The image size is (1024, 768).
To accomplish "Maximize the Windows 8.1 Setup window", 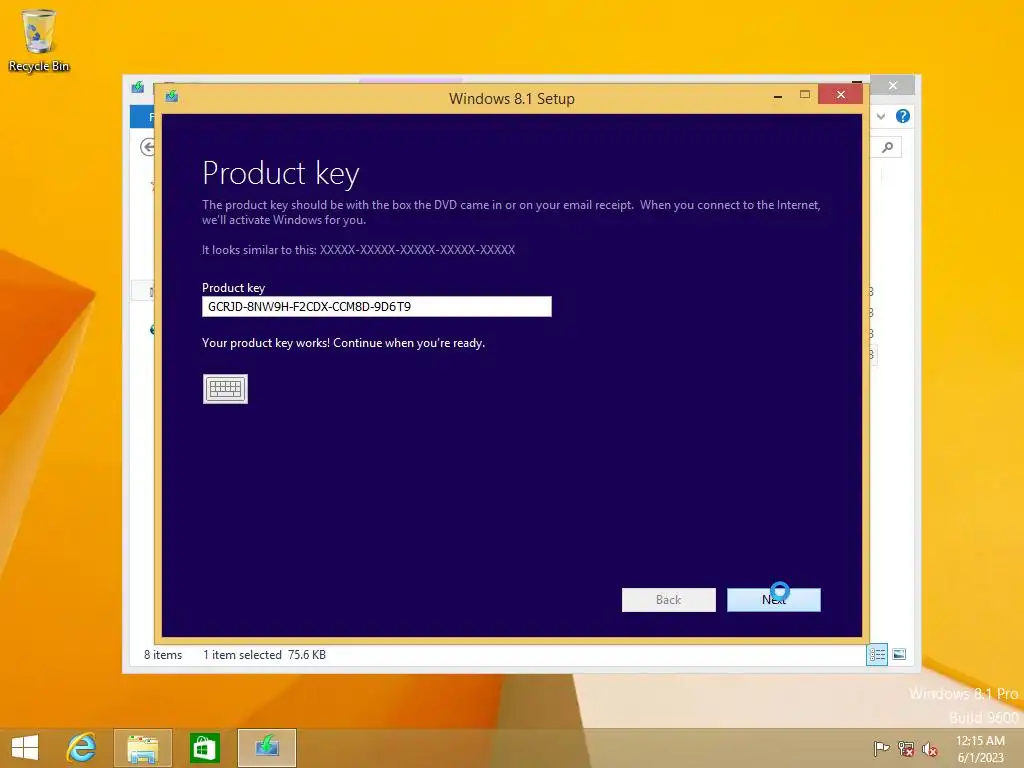I will 805,95.
